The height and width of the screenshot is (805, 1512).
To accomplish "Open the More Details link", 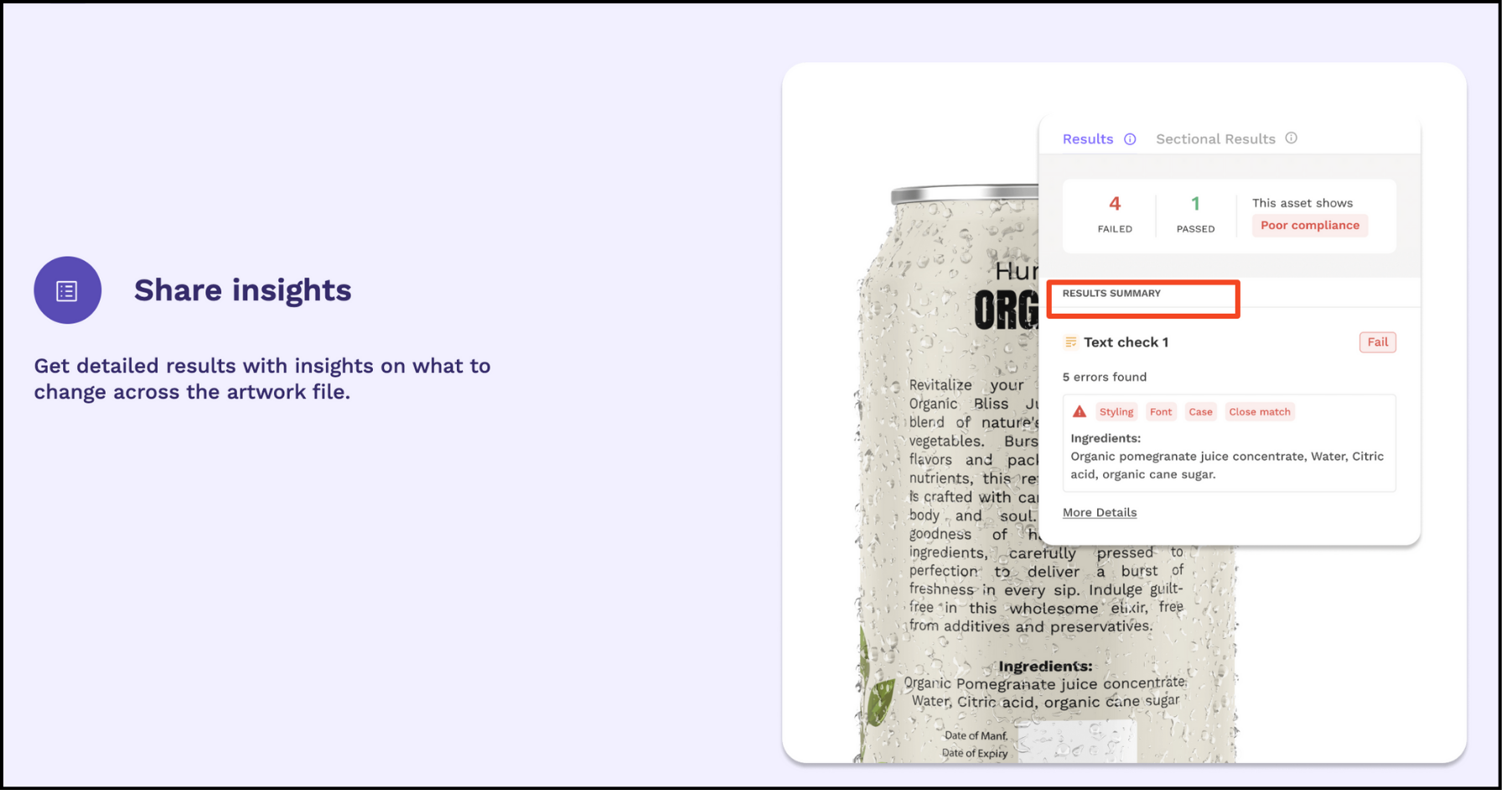I will (x=1100, y=512).
